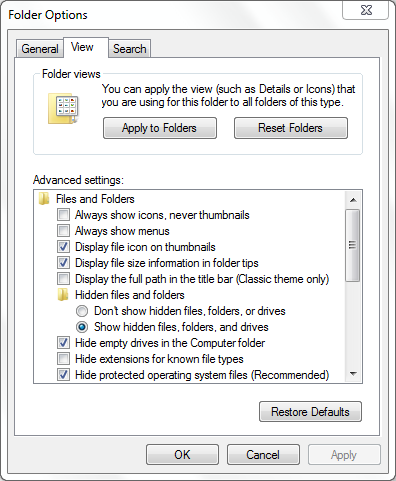Select the Files and Folders tree row

click(95, 199)
